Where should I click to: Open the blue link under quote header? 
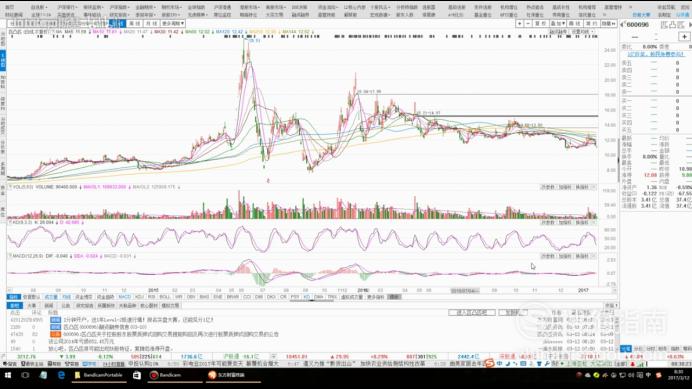pyautogui.click(x=655, y=54)
